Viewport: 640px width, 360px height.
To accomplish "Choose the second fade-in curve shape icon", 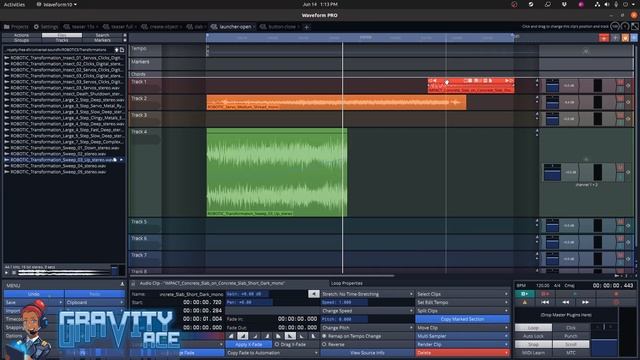I will (242, 336).
